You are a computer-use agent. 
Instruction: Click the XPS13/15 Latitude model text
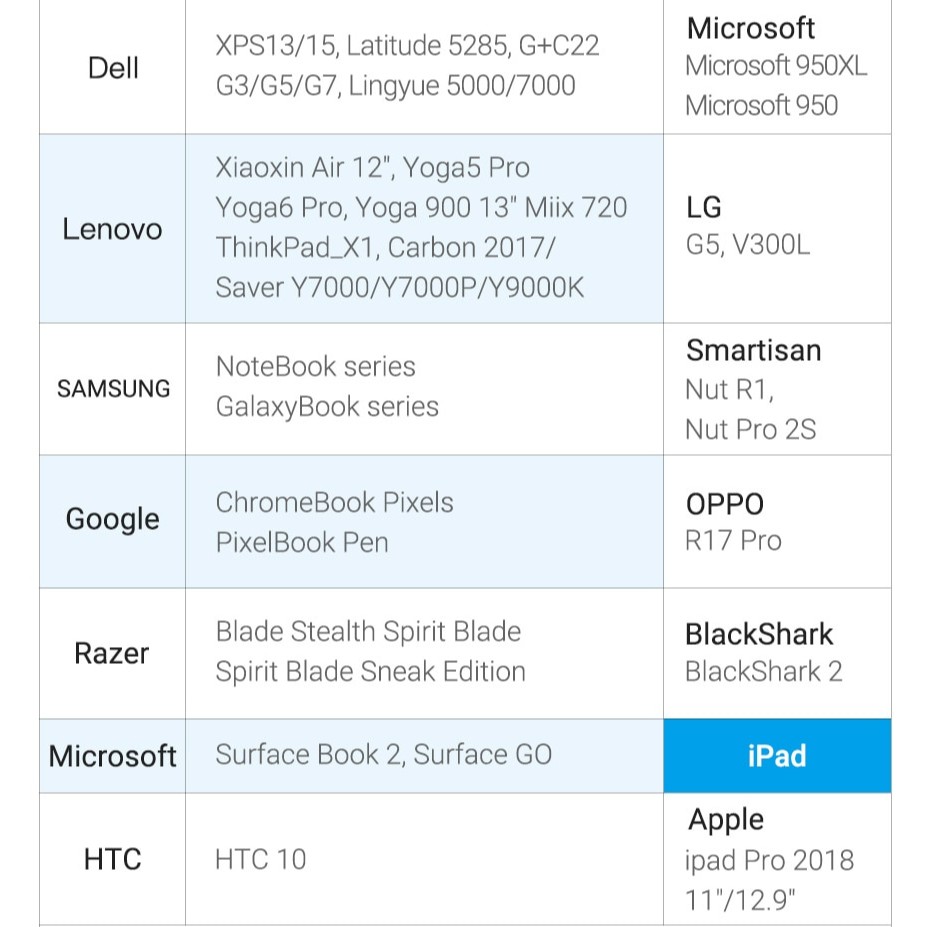click(x=407, y=46)
